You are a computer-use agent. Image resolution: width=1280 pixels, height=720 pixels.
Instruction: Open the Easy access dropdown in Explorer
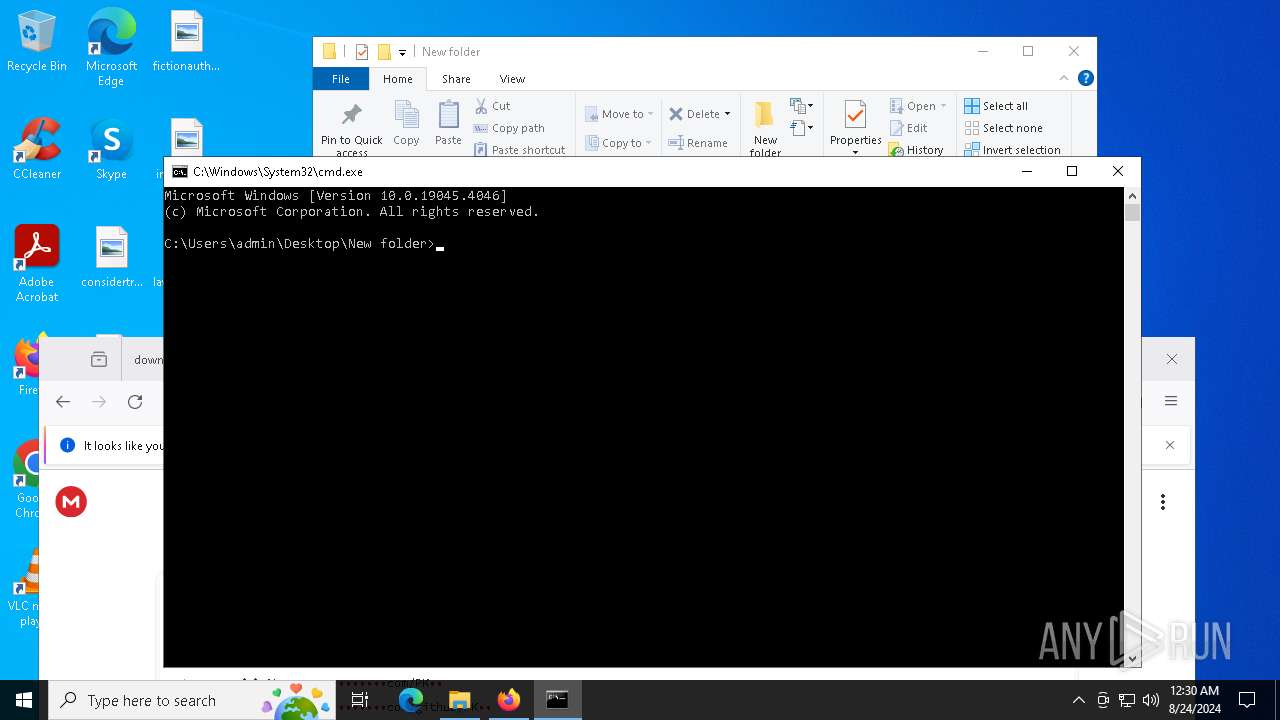[x=801, y=128]
